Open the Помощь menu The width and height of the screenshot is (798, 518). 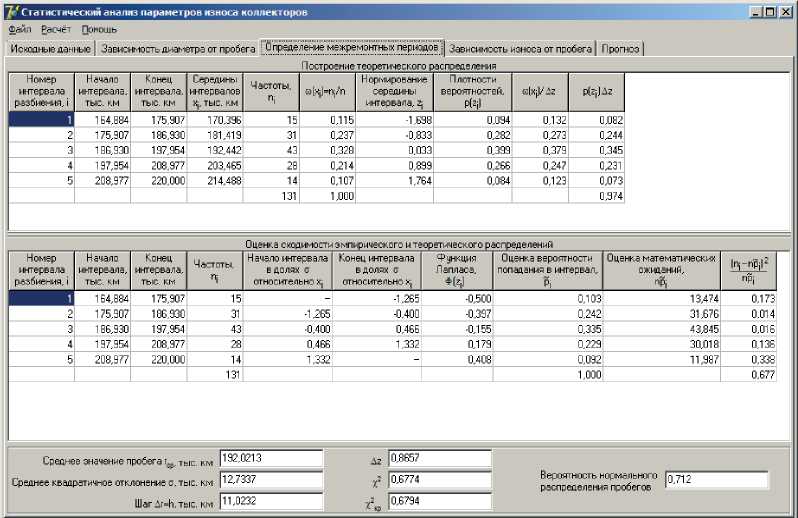point(99,30)
